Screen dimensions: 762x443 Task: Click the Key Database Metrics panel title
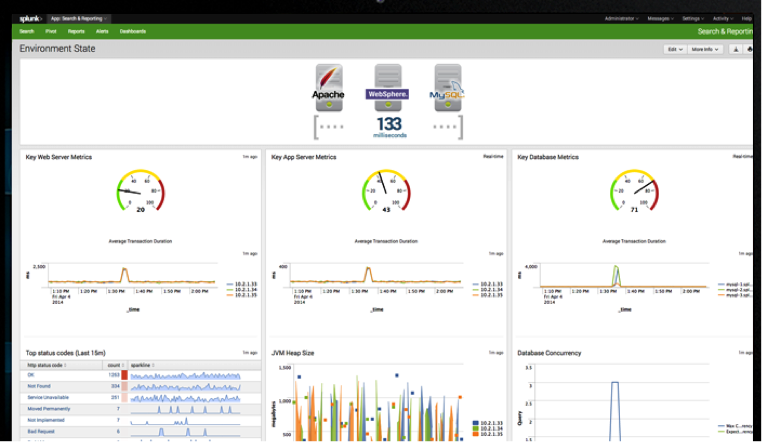point(548,157)
